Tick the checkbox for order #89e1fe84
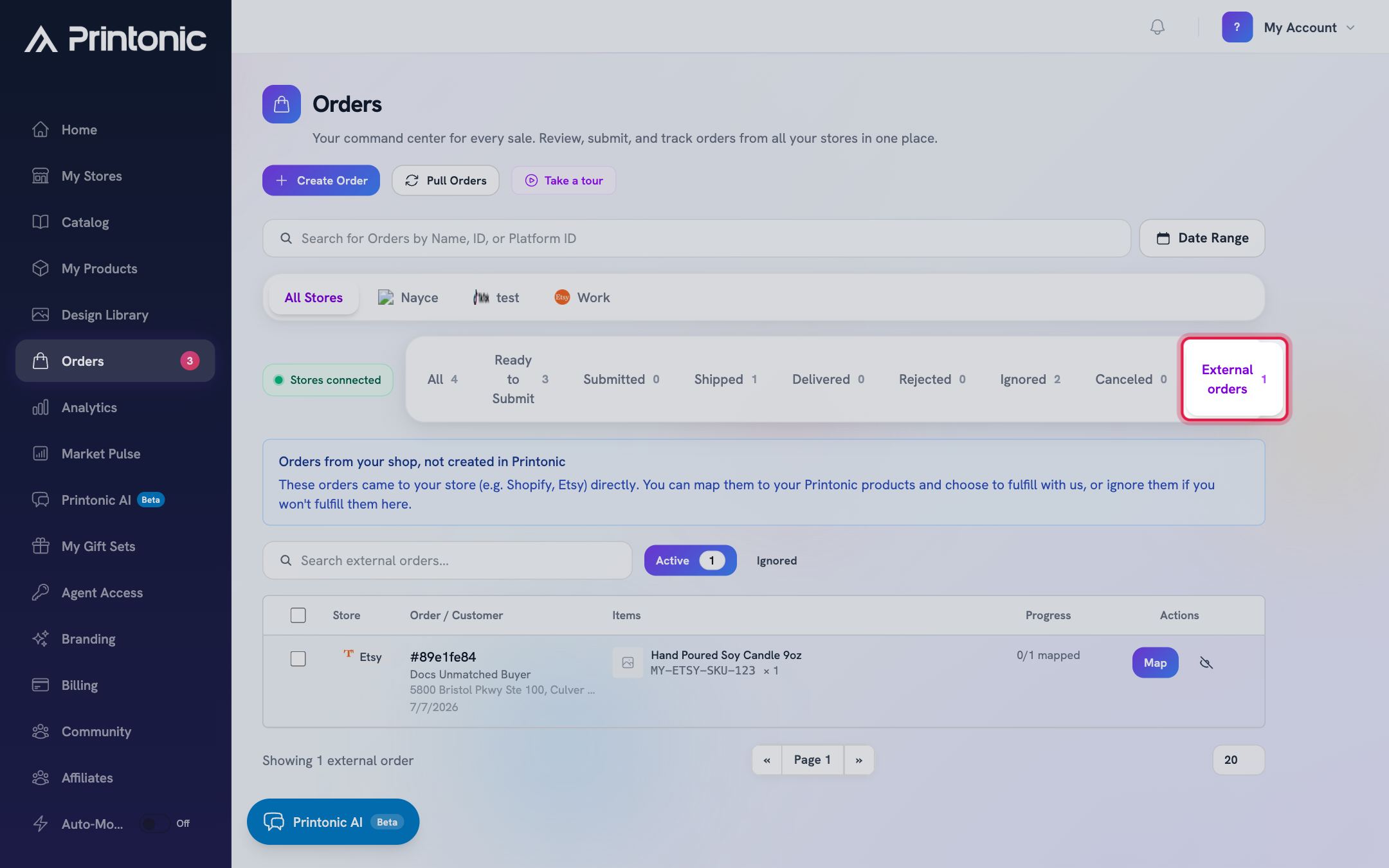Image resolution: width=1389 pixels, height=868 pixels. (298, 659)
